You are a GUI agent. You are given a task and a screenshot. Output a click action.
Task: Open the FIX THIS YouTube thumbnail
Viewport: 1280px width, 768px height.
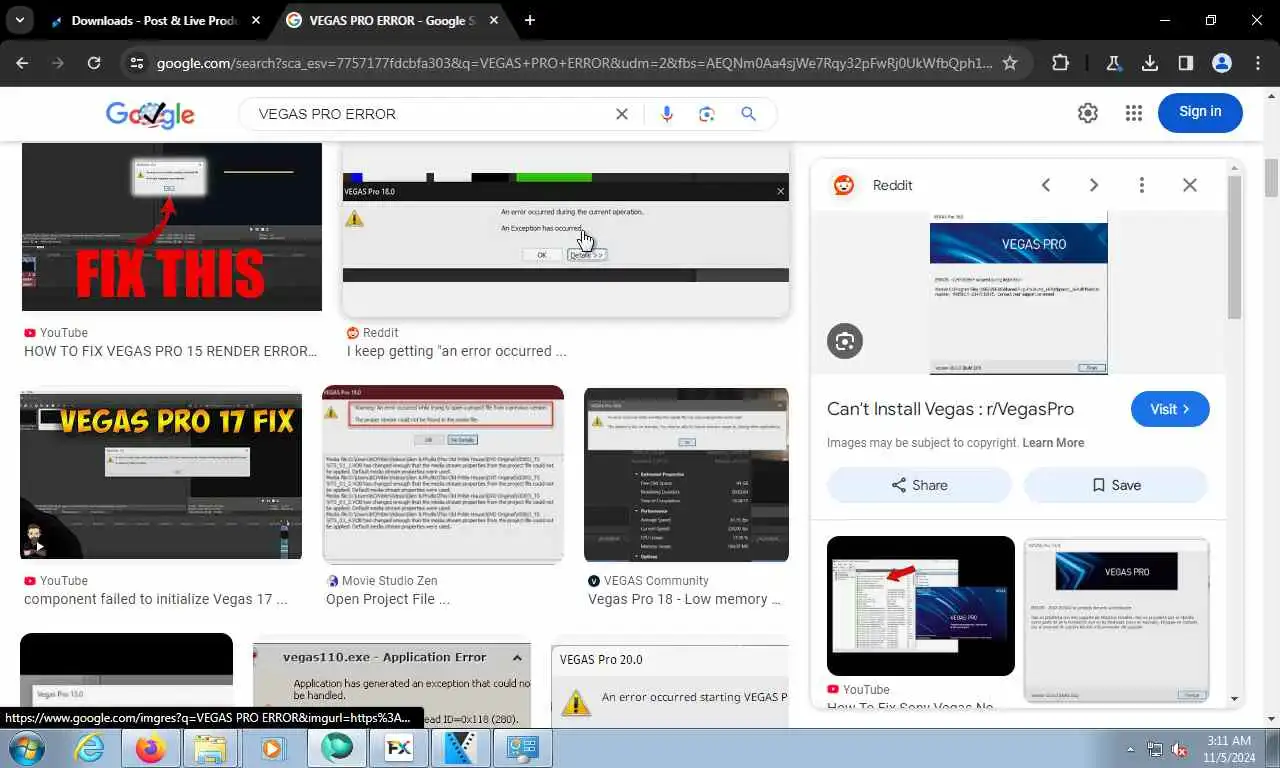tap(172, 227)
